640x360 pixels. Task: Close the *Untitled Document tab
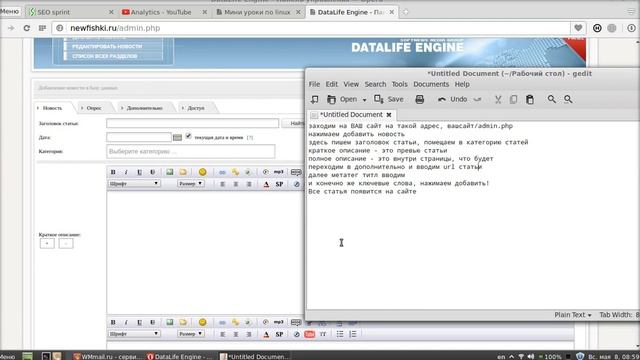(x=389, y=115)
